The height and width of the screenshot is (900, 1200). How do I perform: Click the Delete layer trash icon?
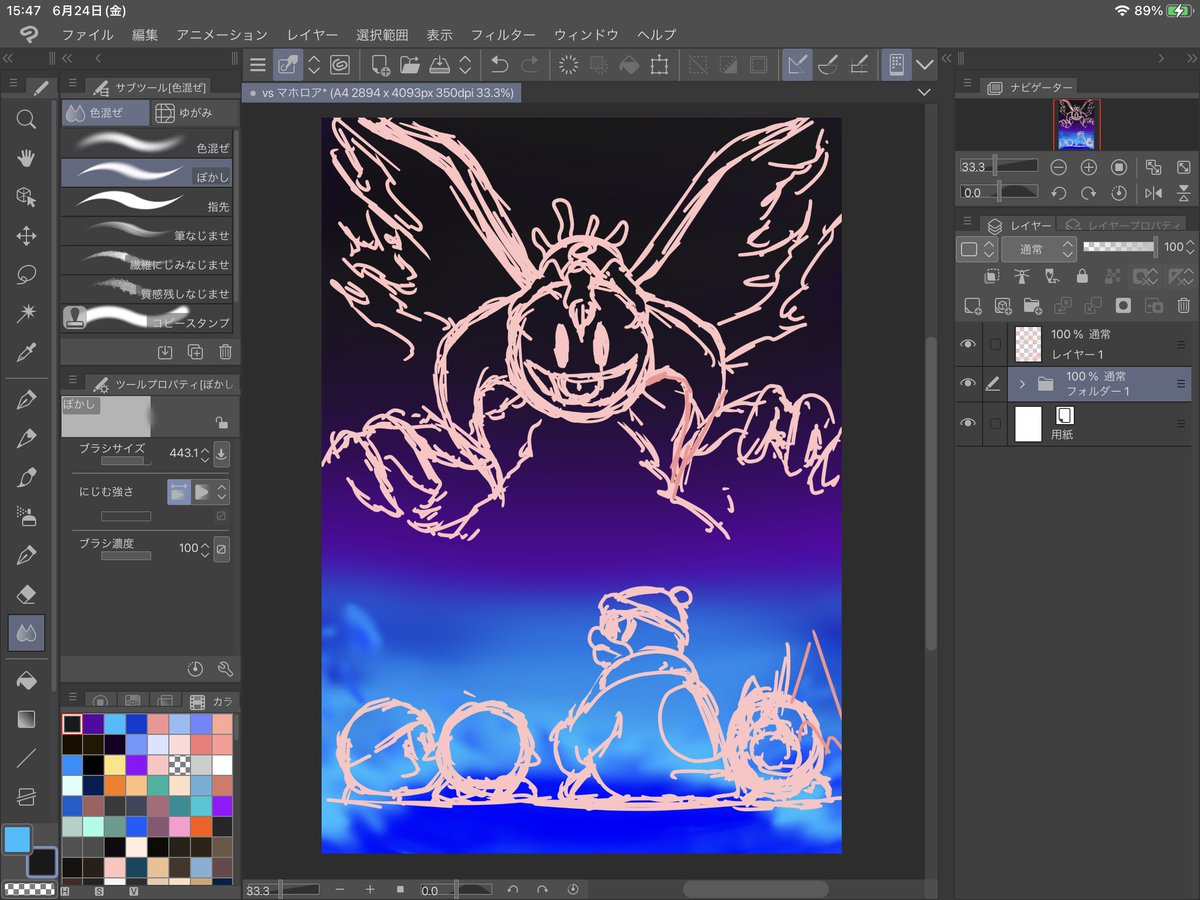click(1184, 306)
